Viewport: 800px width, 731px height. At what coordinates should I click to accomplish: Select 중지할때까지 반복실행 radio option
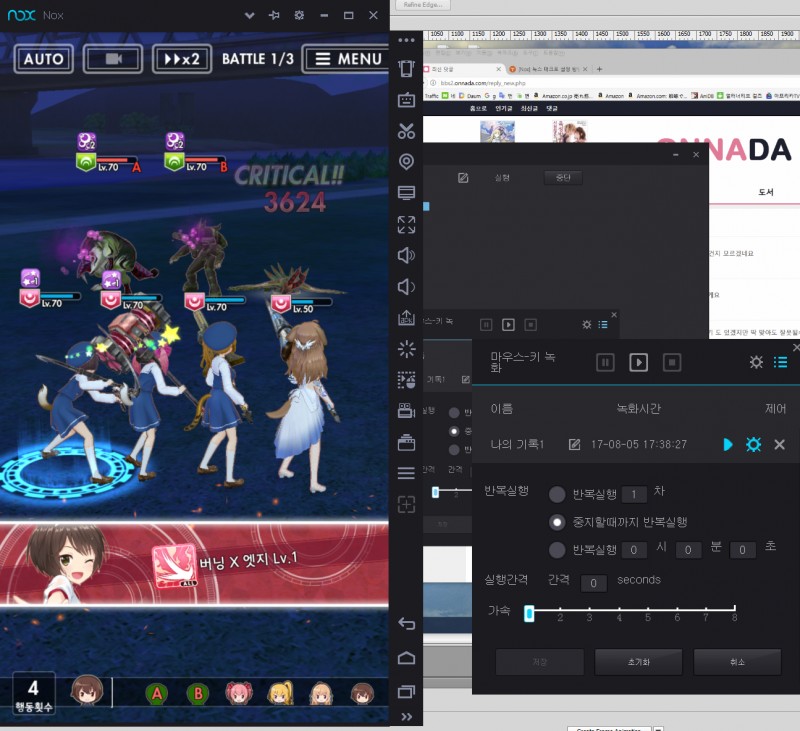[557, 522]
